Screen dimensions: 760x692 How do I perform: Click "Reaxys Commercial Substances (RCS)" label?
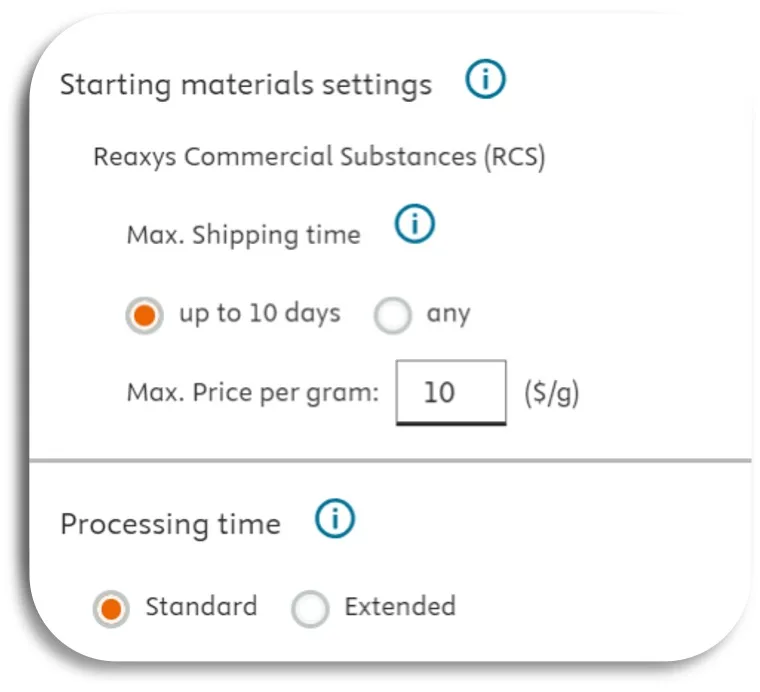tap(319, 158)
